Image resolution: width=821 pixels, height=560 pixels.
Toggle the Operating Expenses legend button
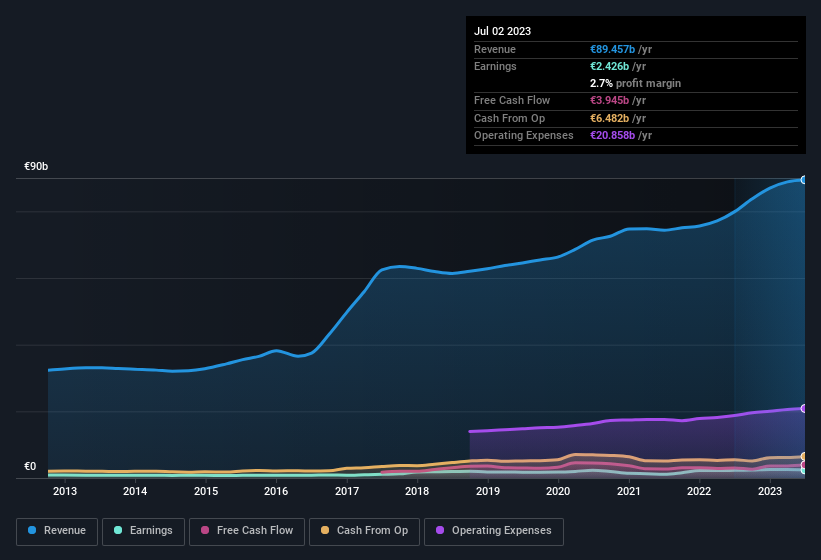tap(494, 531)
